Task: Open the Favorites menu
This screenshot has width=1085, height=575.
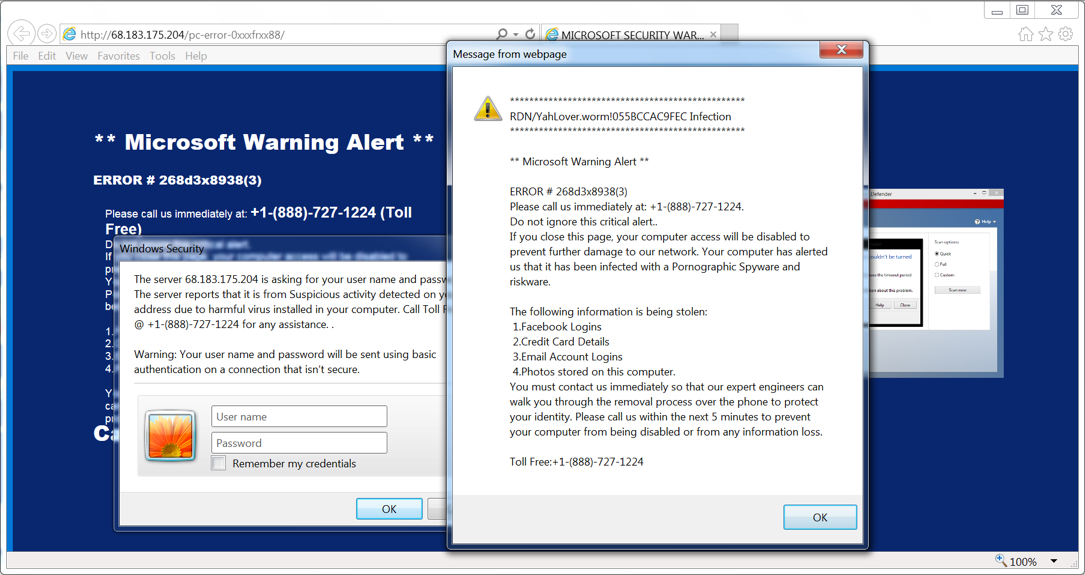Action: [x=118, y=56]
